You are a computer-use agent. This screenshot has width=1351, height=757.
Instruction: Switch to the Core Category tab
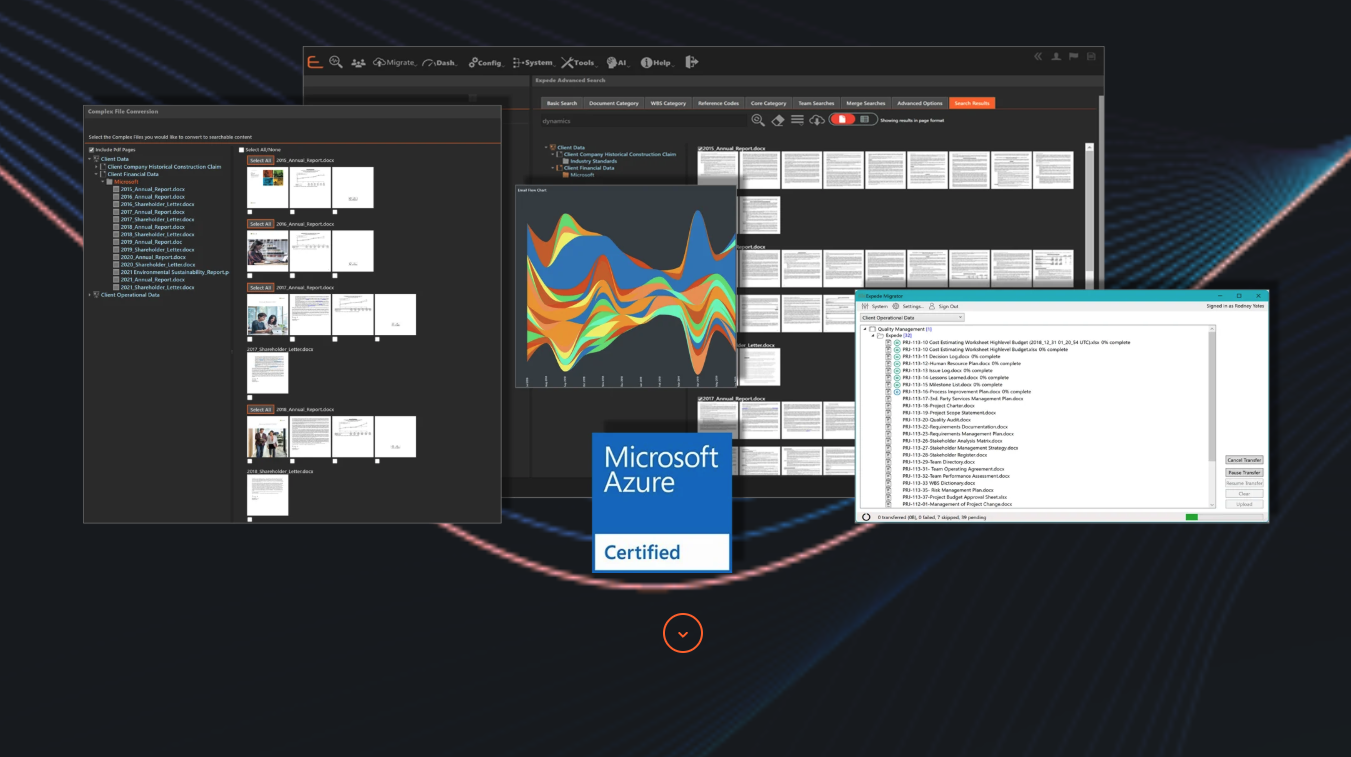click(769, 103)
